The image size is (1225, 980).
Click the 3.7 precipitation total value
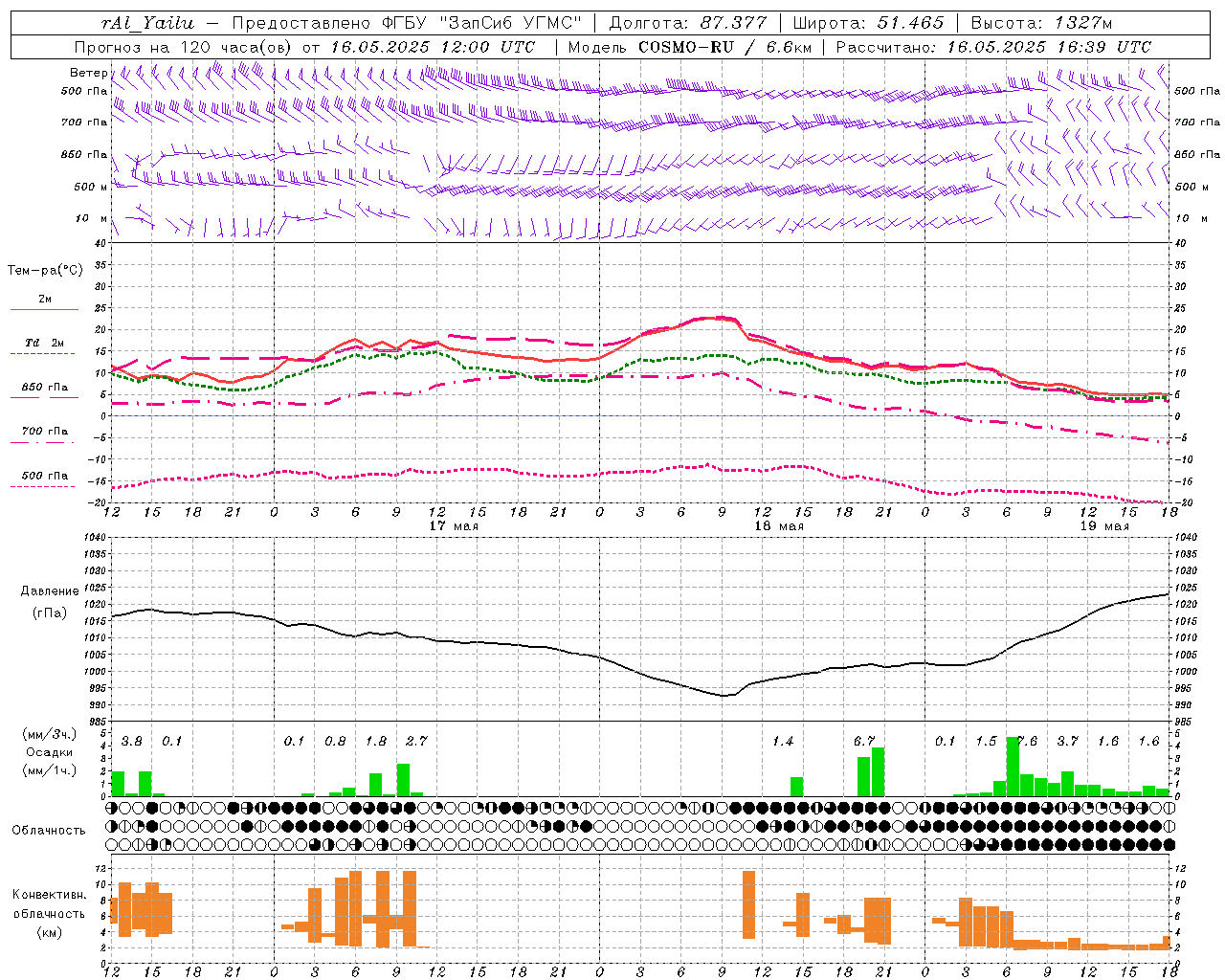pyautogui.click(x=1067, y=742)
